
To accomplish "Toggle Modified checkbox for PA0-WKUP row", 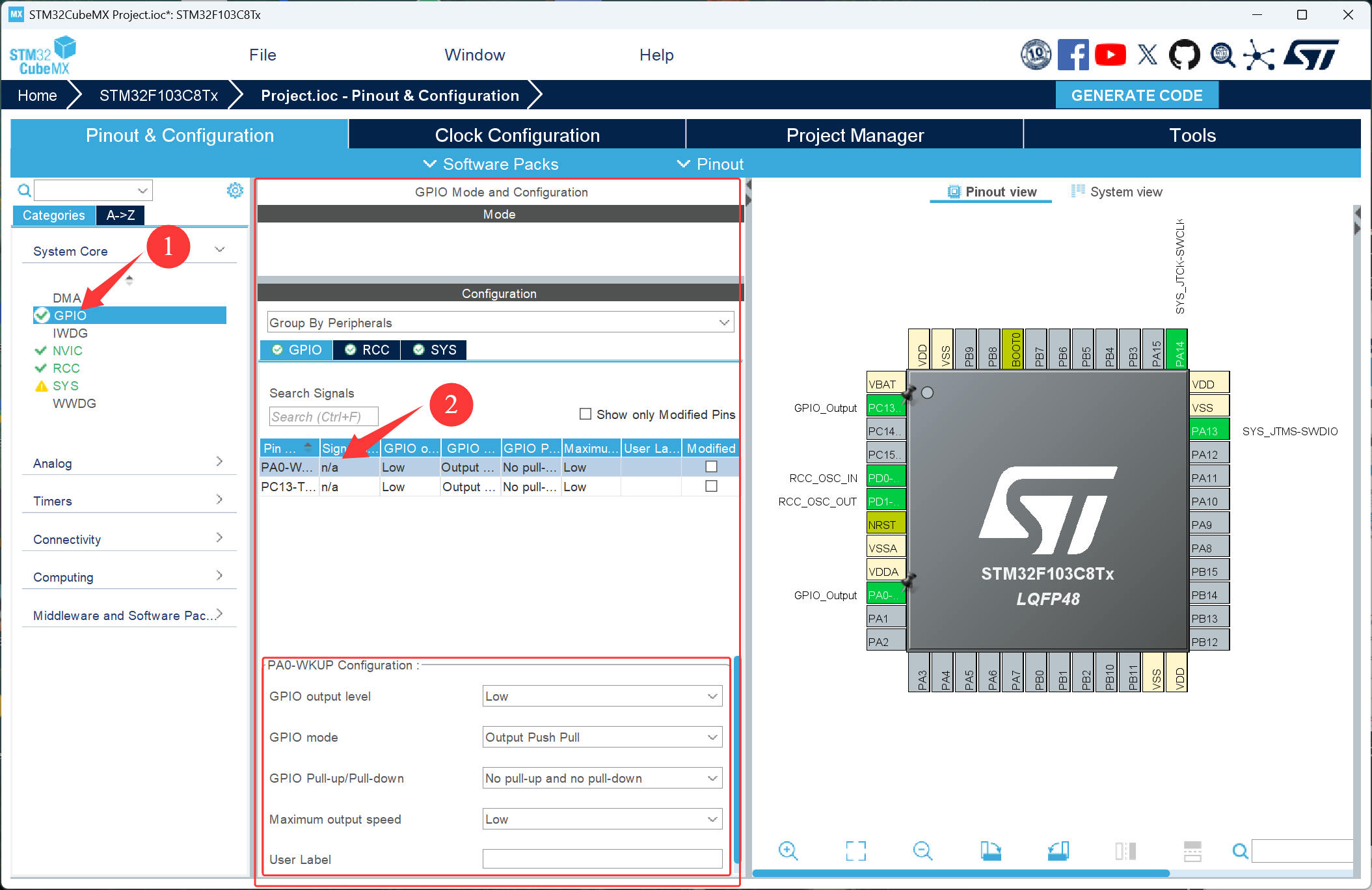I will click(x=711, y=466).
